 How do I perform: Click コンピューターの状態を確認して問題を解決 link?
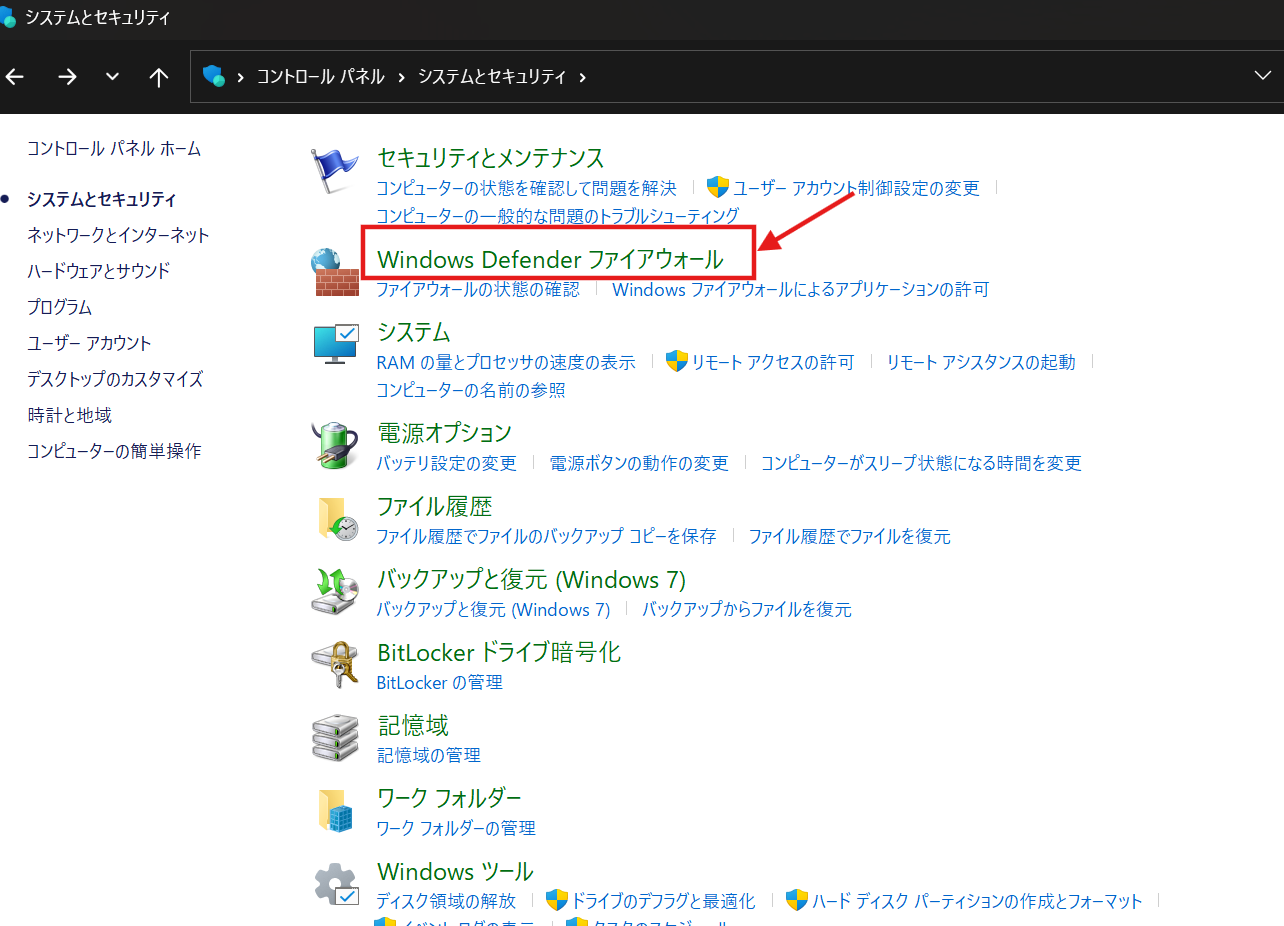[526, 188]
